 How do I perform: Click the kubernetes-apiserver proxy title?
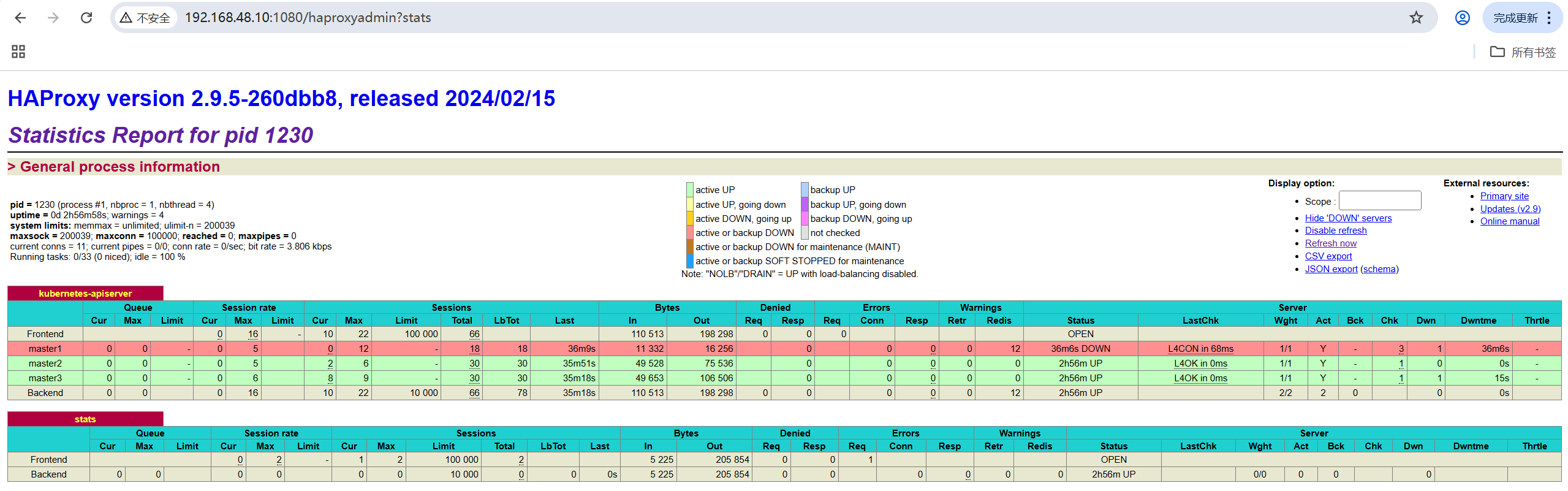click(x=85, y=294)
